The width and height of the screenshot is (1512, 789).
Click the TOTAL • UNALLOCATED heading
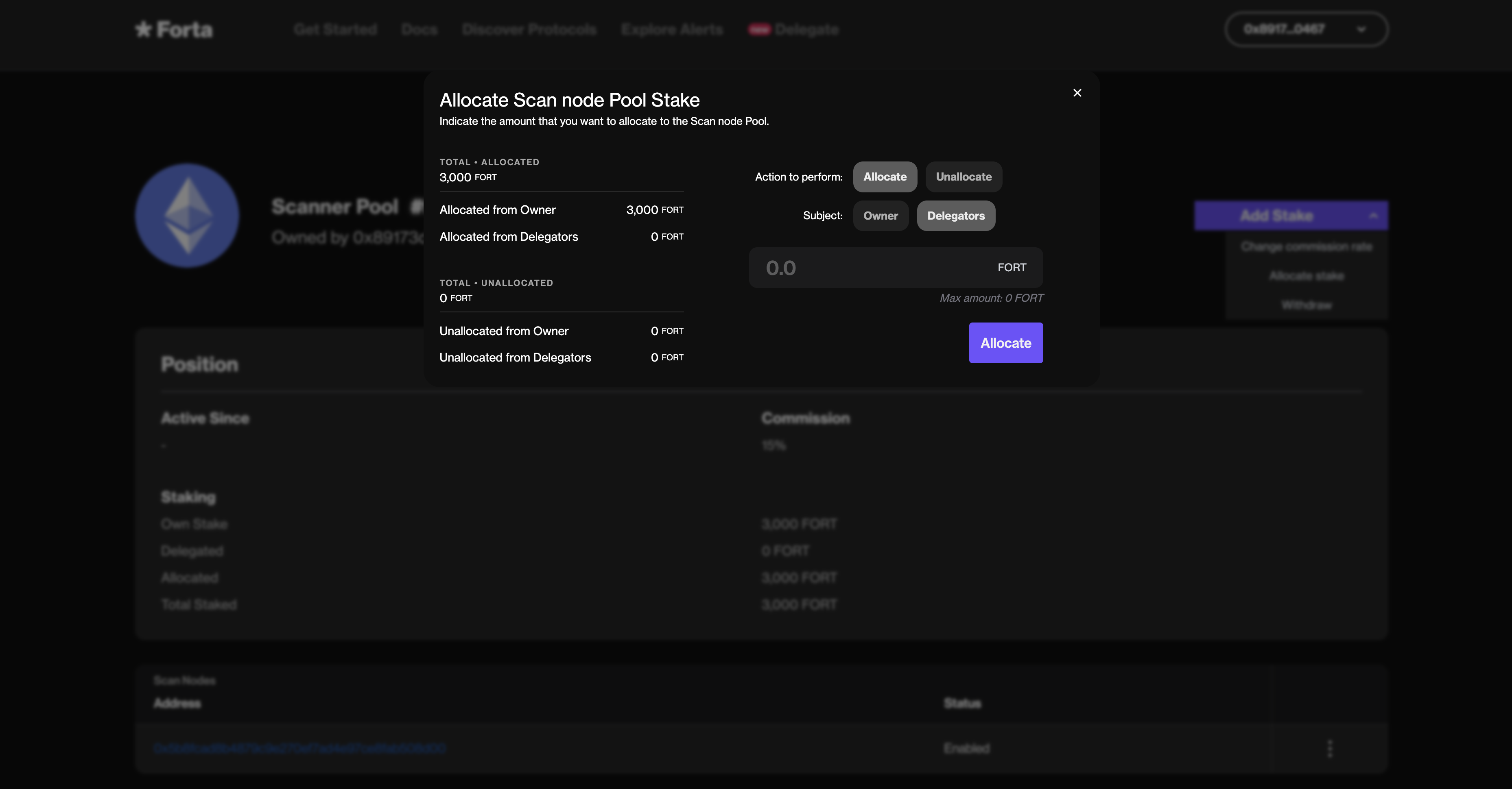[x=496, y=283]
